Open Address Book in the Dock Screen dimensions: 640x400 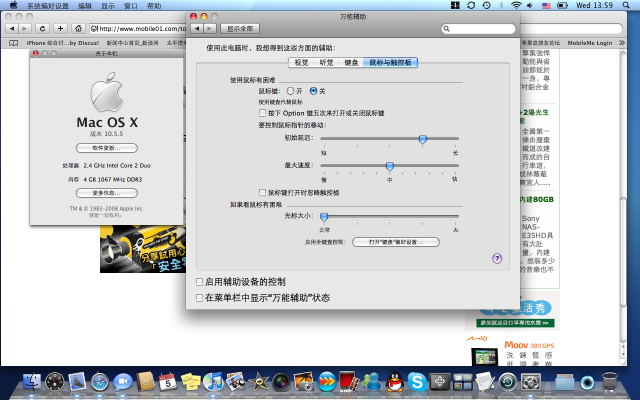(145, 382)
